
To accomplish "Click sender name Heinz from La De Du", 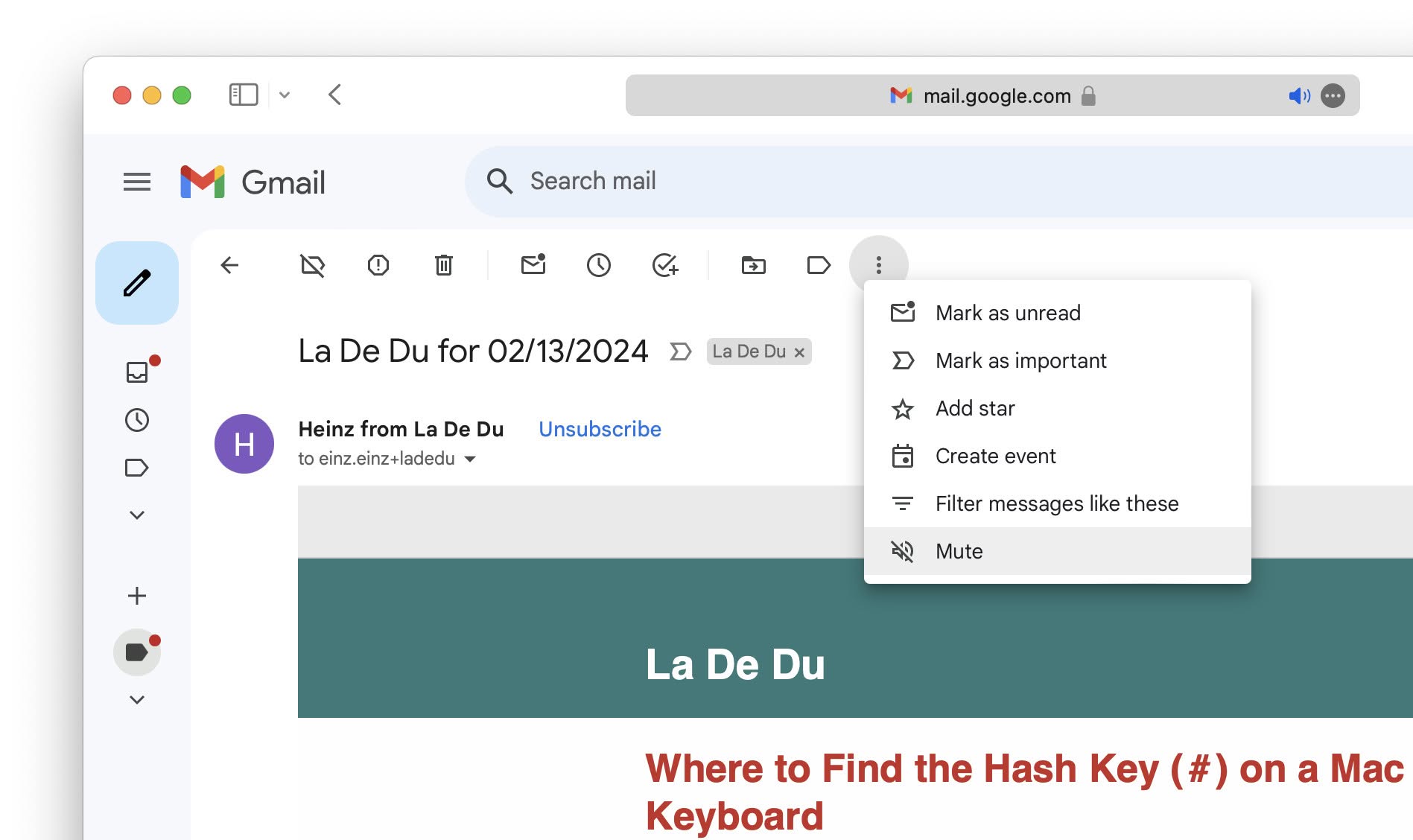I will (x=401, y=430).
